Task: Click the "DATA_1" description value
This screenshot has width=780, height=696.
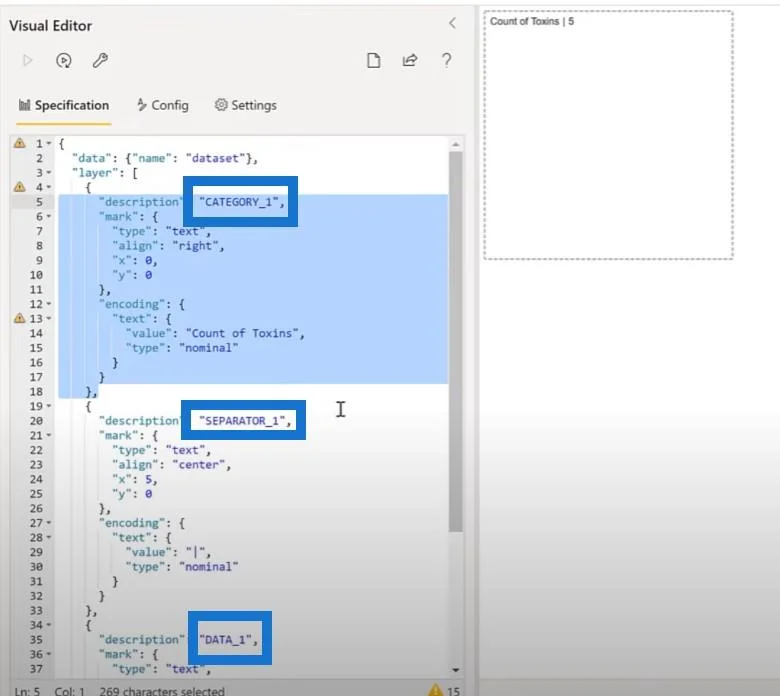Action: coord(225,640)
